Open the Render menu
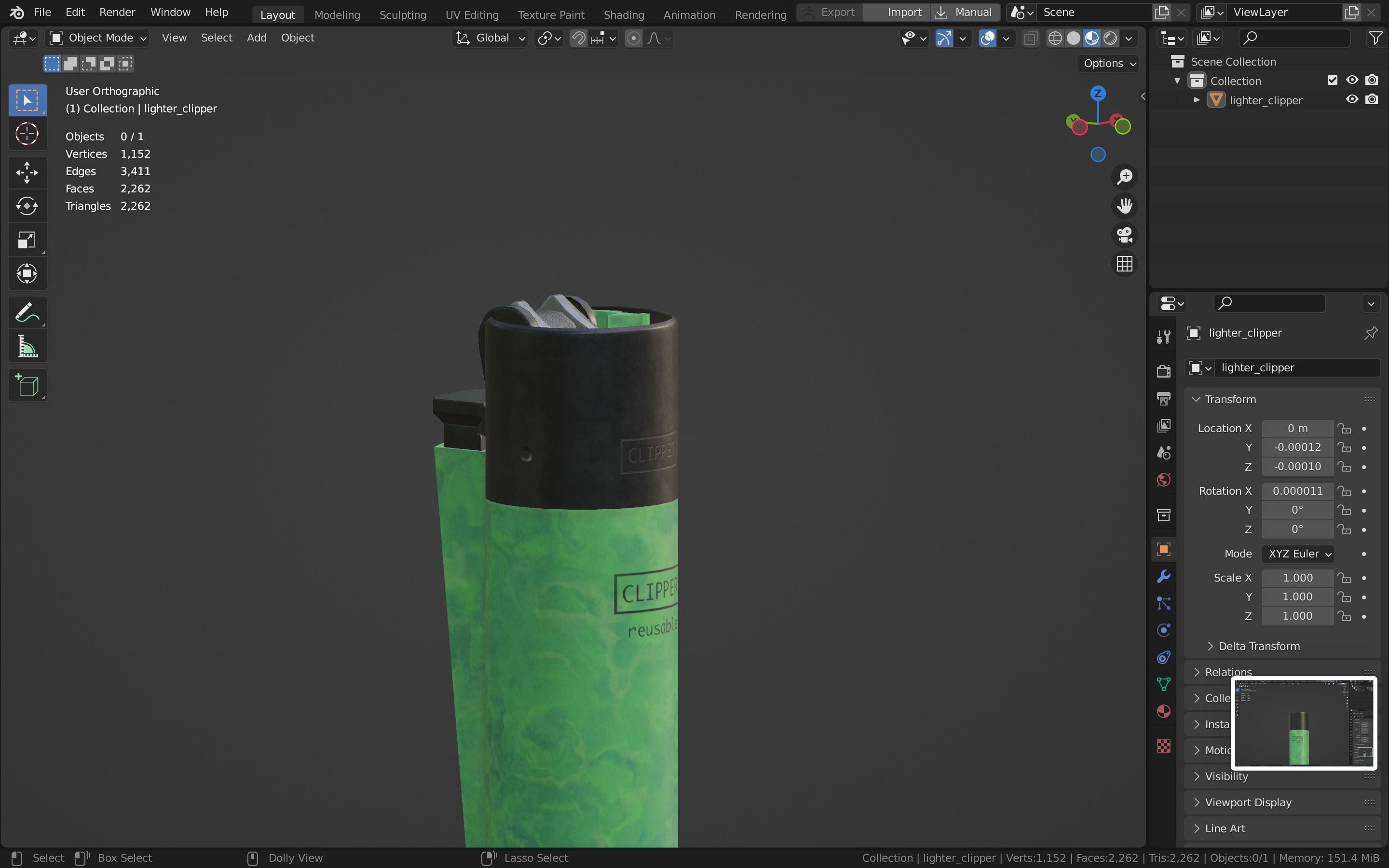Screen dimensions: 1389x868 [x=117, y=12]
